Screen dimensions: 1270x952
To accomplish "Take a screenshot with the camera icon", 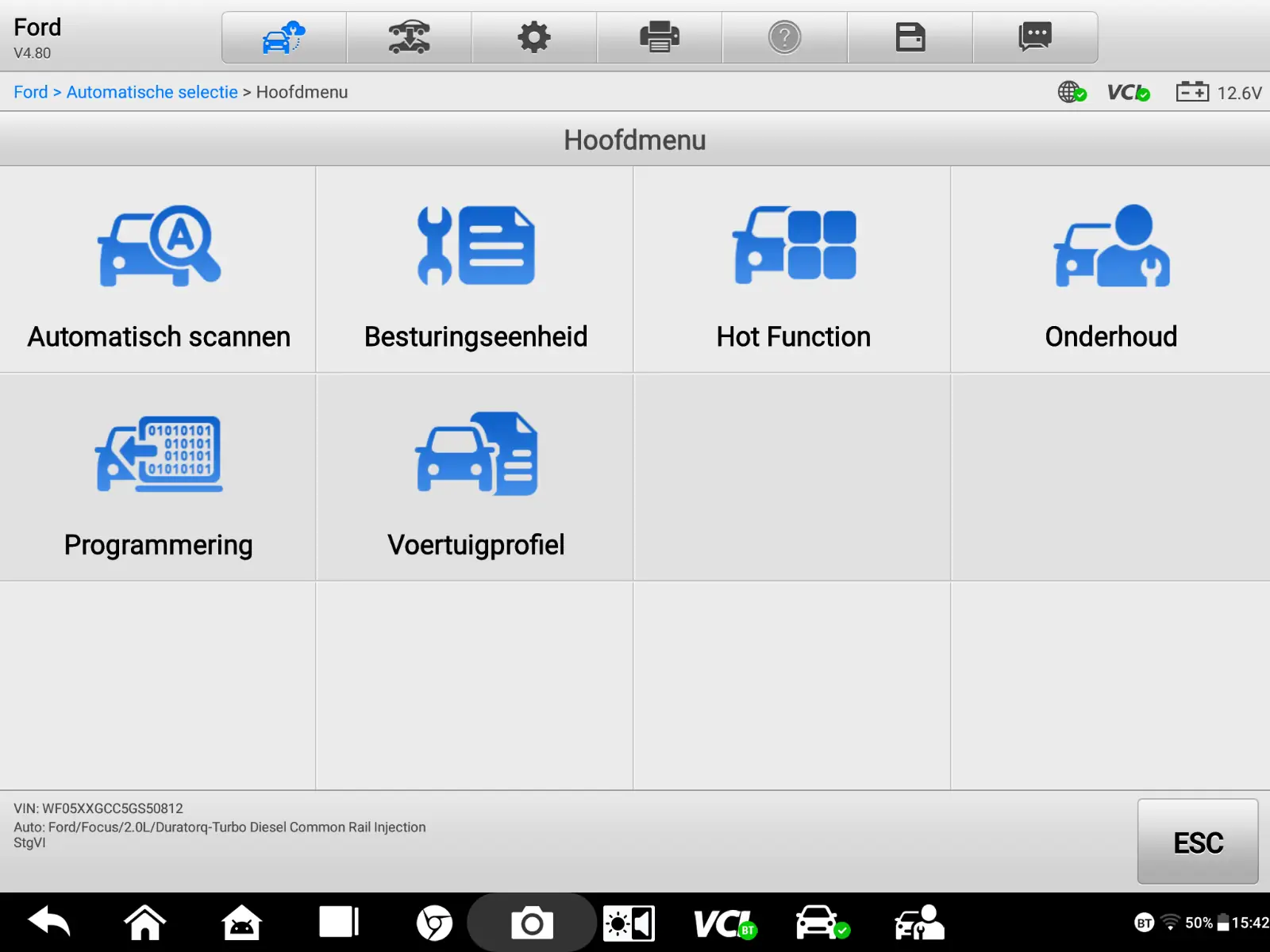I will pos(532,923).
